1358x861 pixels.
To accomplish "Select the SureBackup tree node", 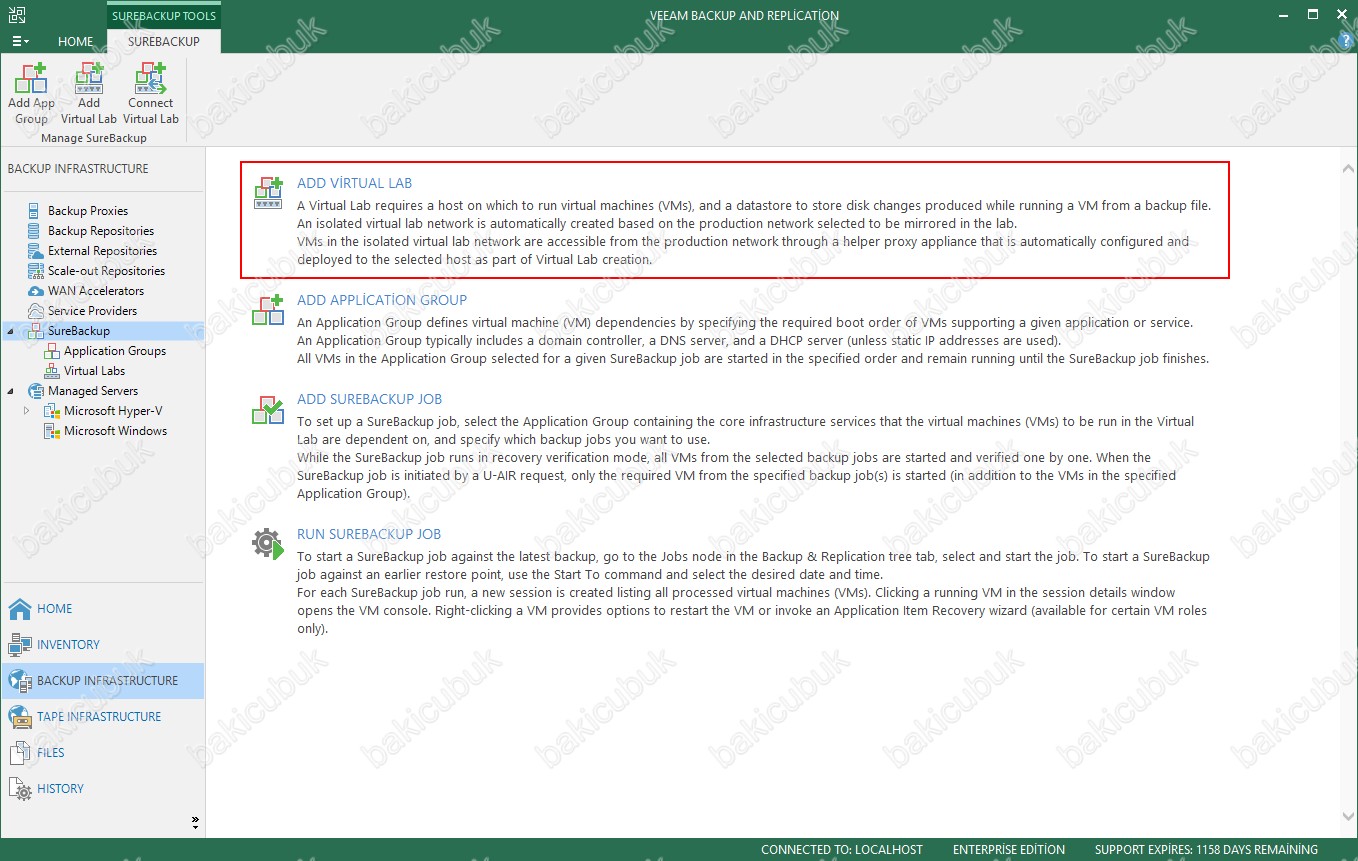I will (79, 331).
